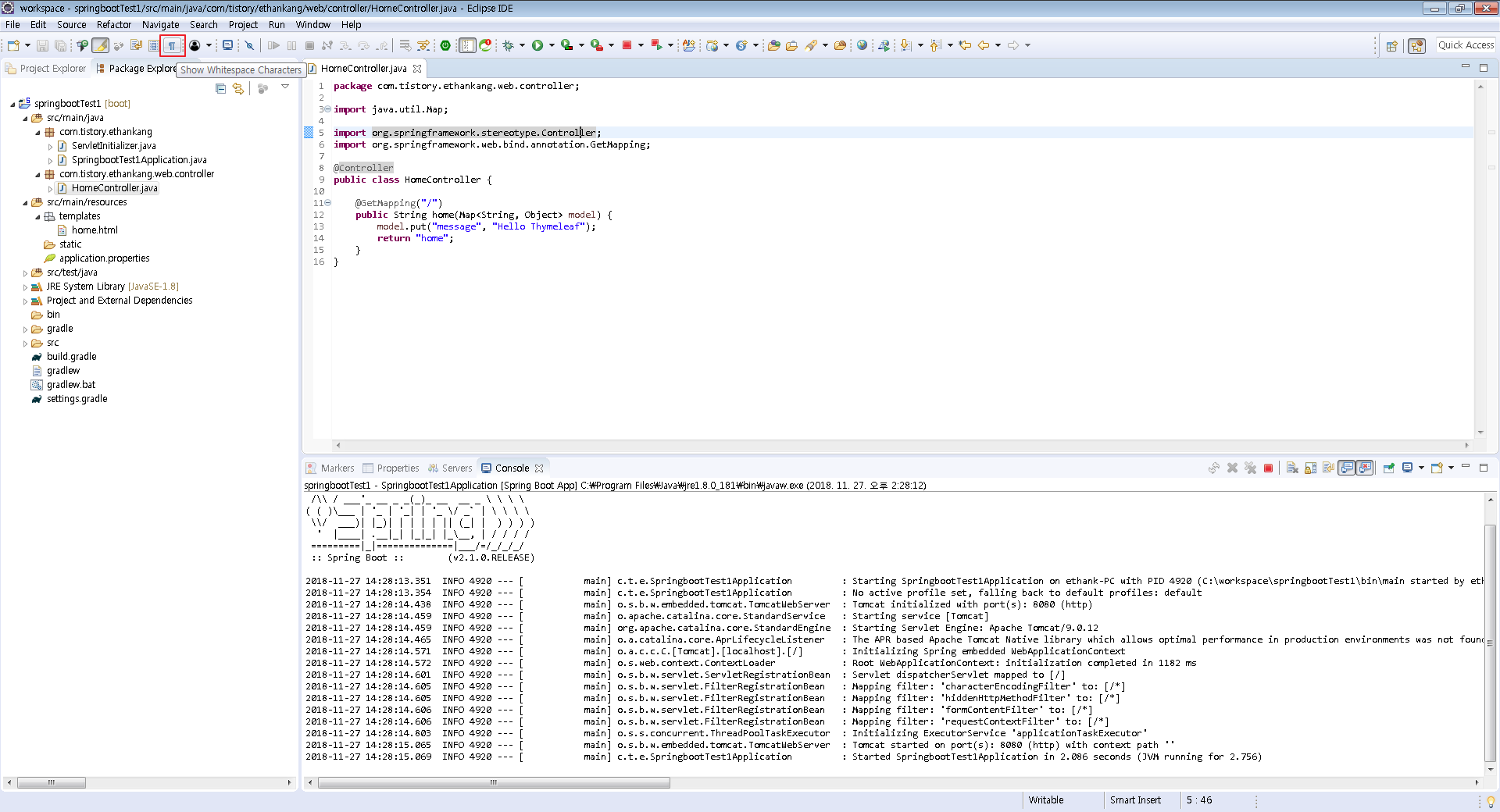Image resolution: width=1500 pixels, height=812 pixels.
Task: Click the Coverage run icon
Action: click(x=566, y=45)
